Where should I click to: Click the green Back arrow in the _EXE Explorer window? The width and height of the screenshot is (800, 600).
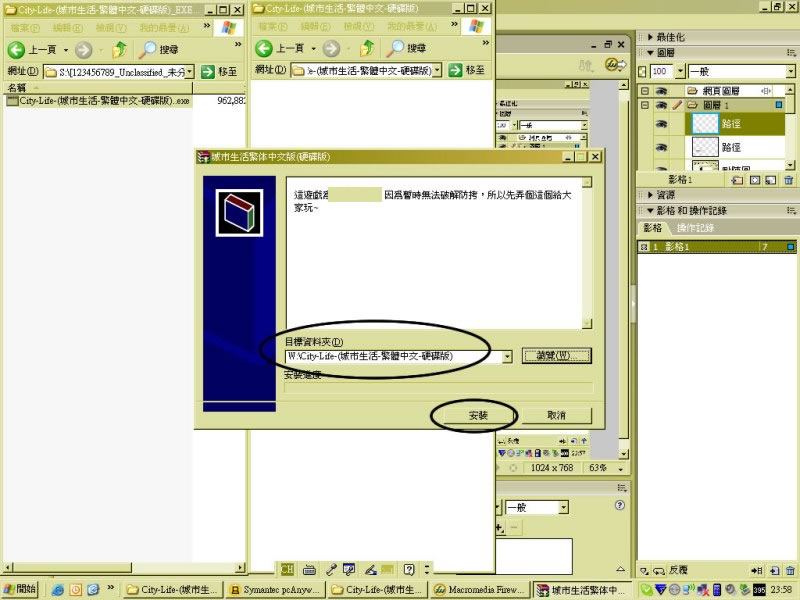[x=16, y=49]
